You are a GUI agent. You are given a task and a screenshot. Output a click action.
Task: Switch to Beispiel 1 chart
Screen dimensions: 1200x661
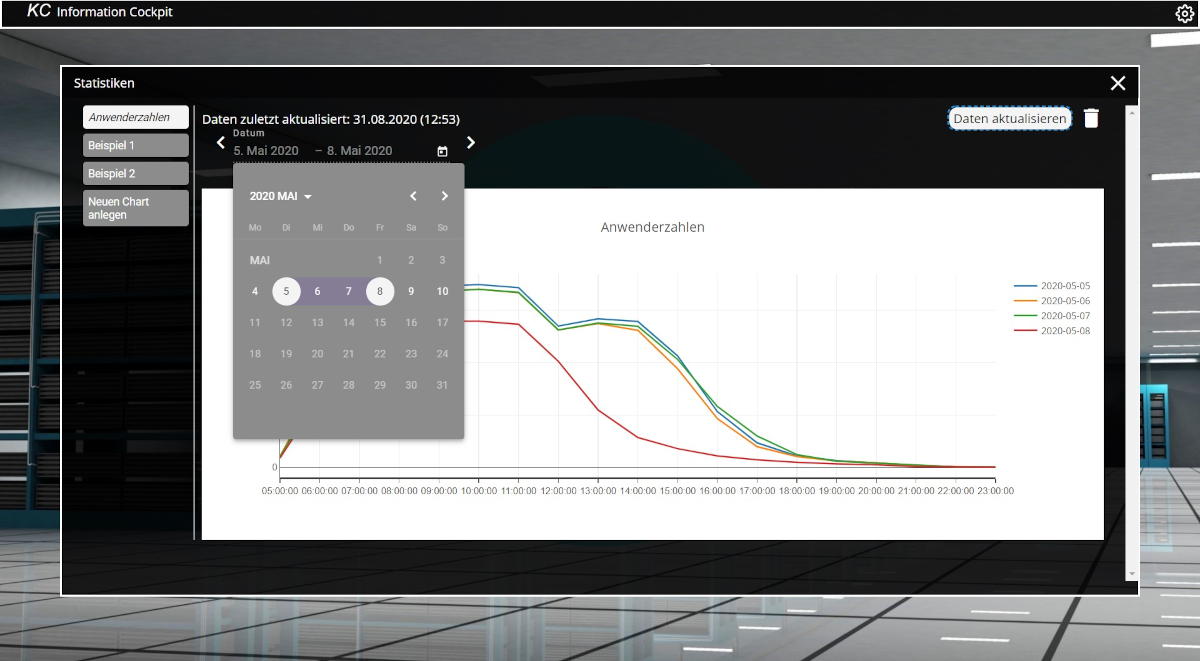(x=135, y=145)
